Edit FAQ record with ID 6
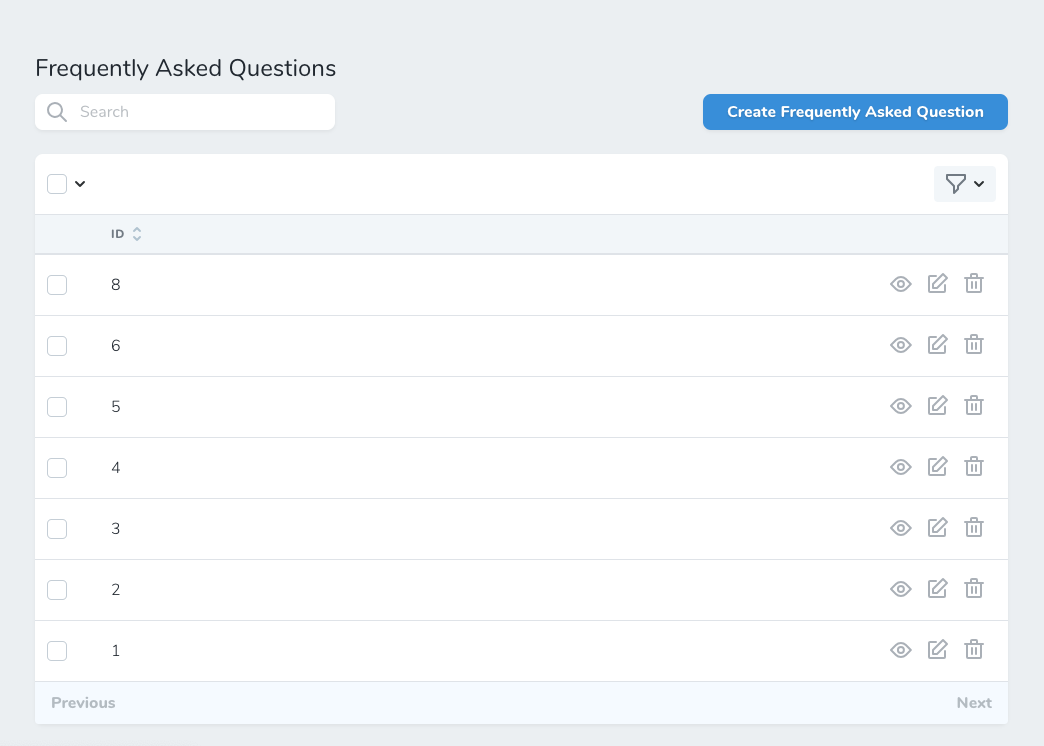This screenshot has width=1044, height=746. 937,345
